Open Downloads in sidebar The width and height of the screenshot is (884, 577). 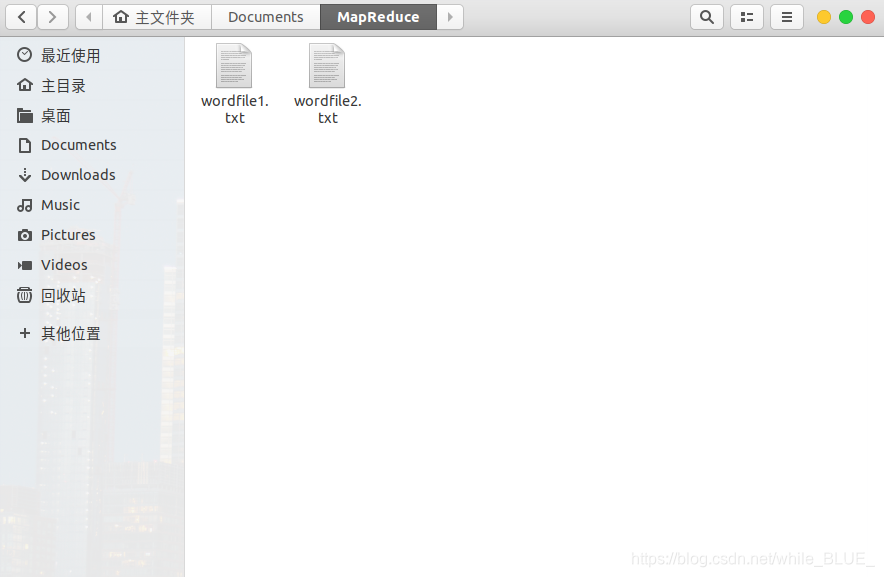(x=92, y=175)
